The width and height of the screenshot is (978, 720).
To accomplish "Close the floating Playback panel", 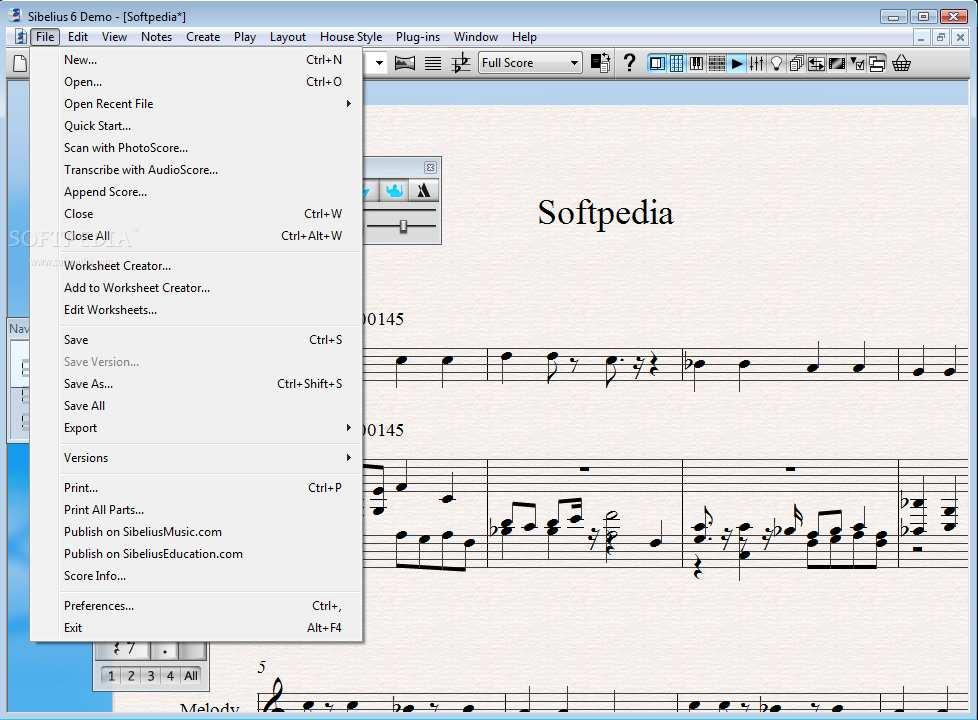I will pyautogui.click(x=430, y=167).
